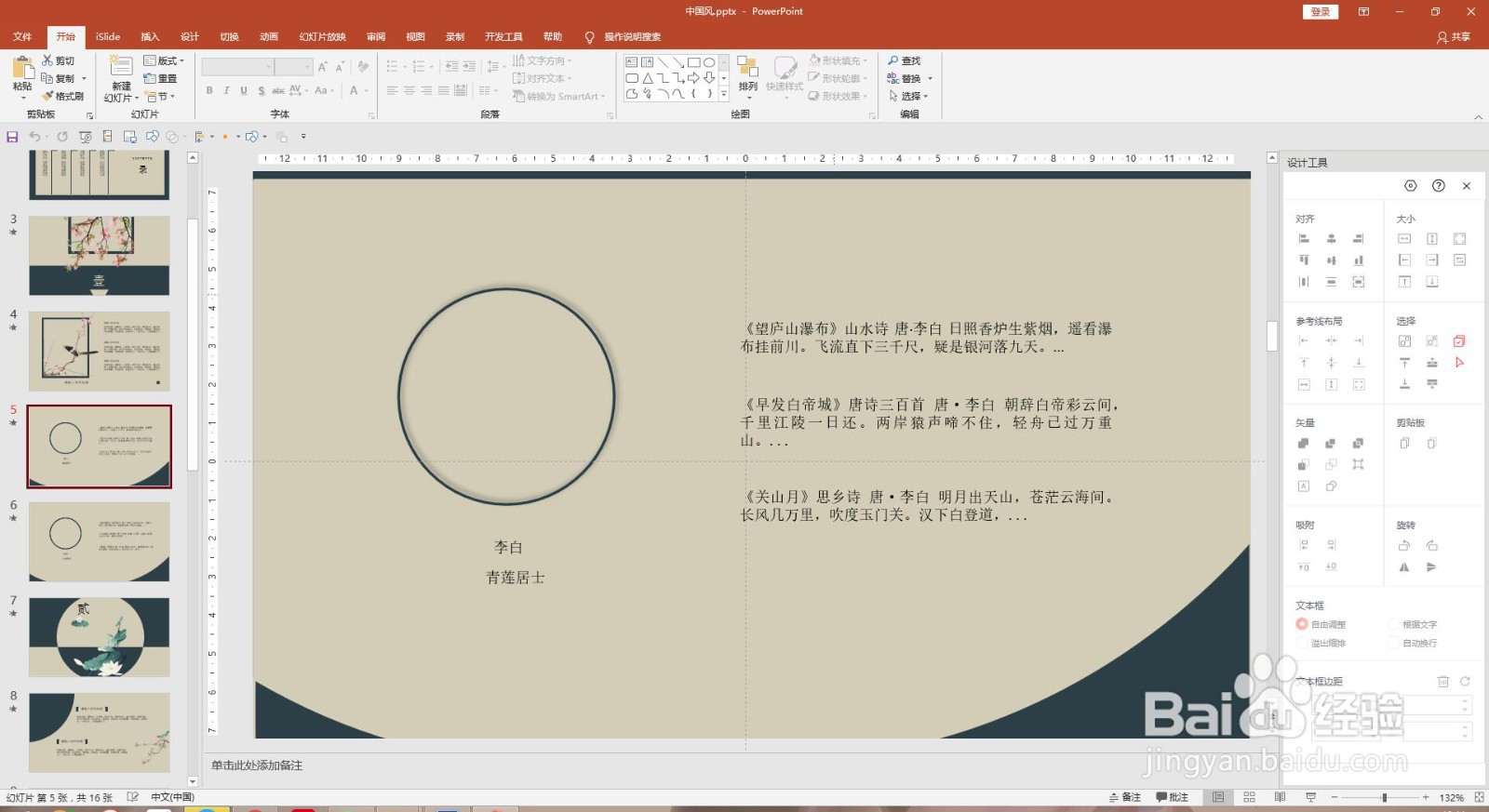Save the presentation using the quick access icon

pos(12,137)
